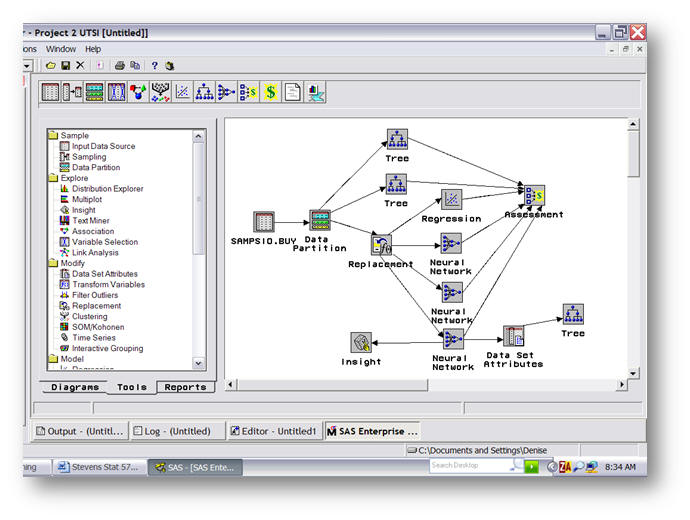Click the Association toolbar icon
Viewport: 690px width, 520px height.
pyautogui.click(x=138, y=92)
